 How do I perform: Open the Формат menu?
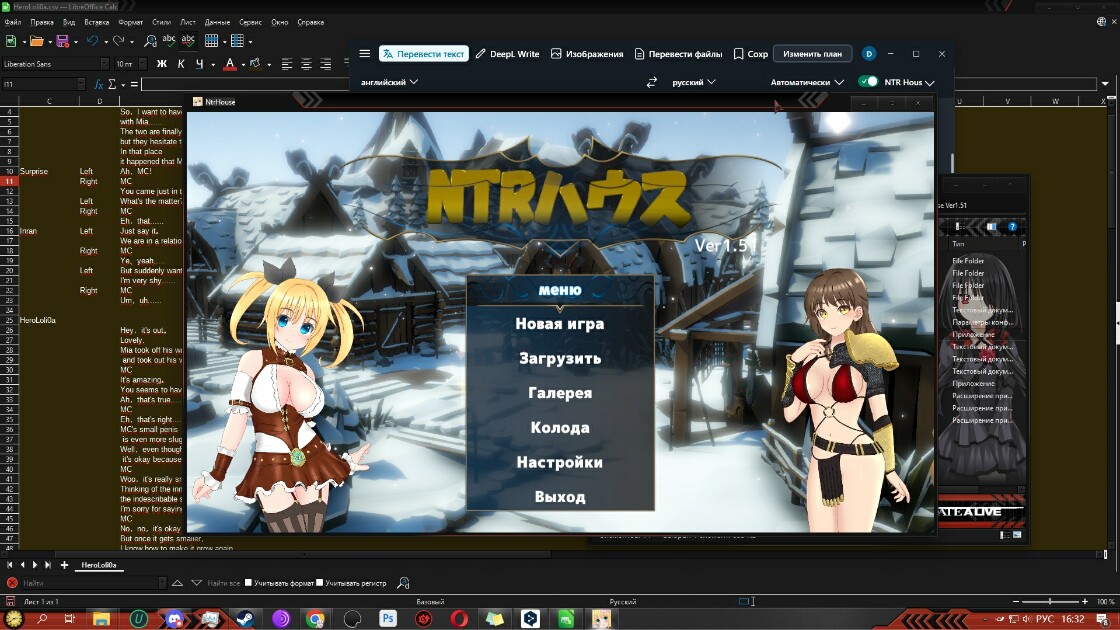pyautogui.click(x=131, y=22)
